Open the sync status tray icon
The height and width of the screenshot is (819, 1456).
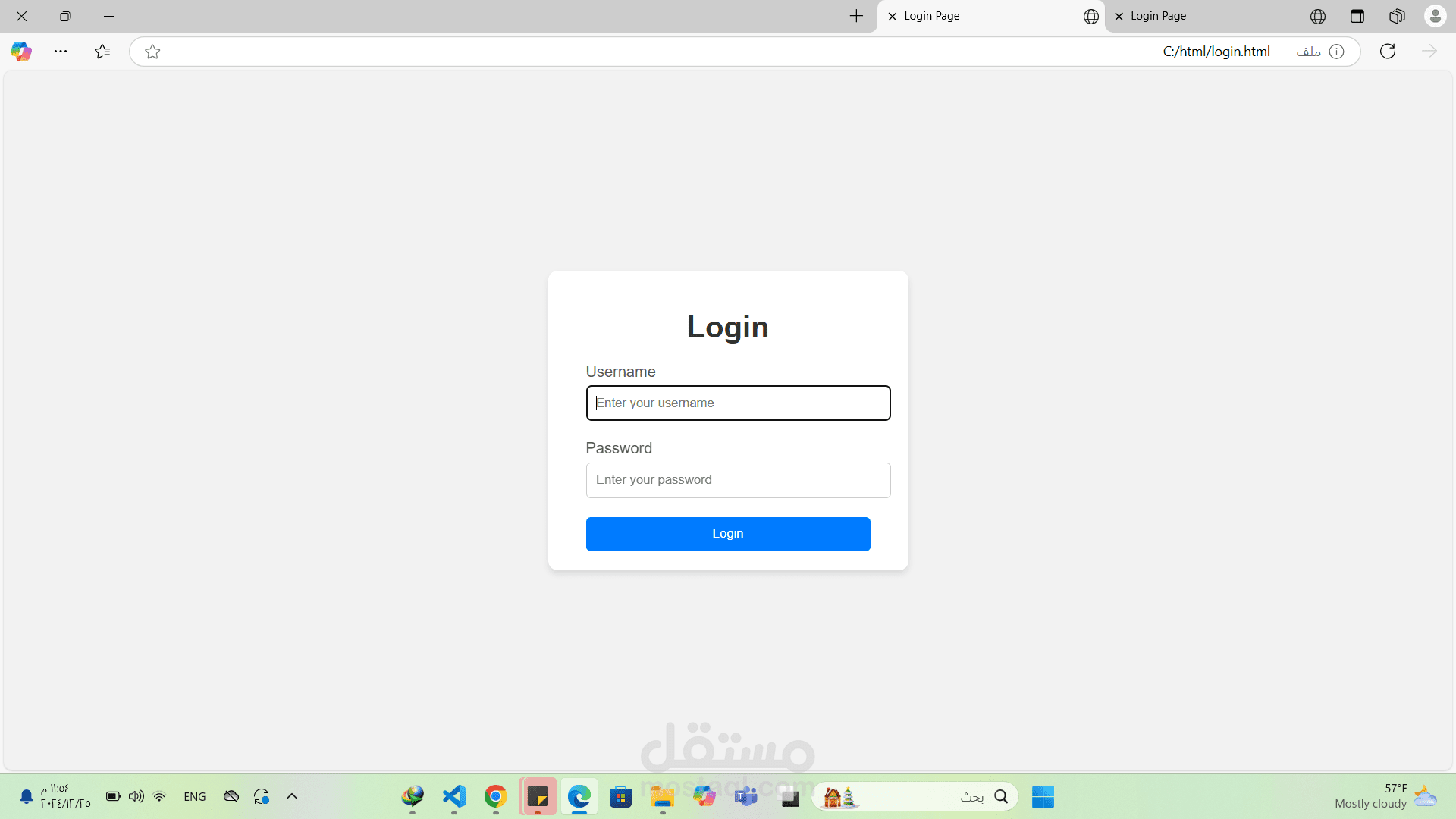262,796
